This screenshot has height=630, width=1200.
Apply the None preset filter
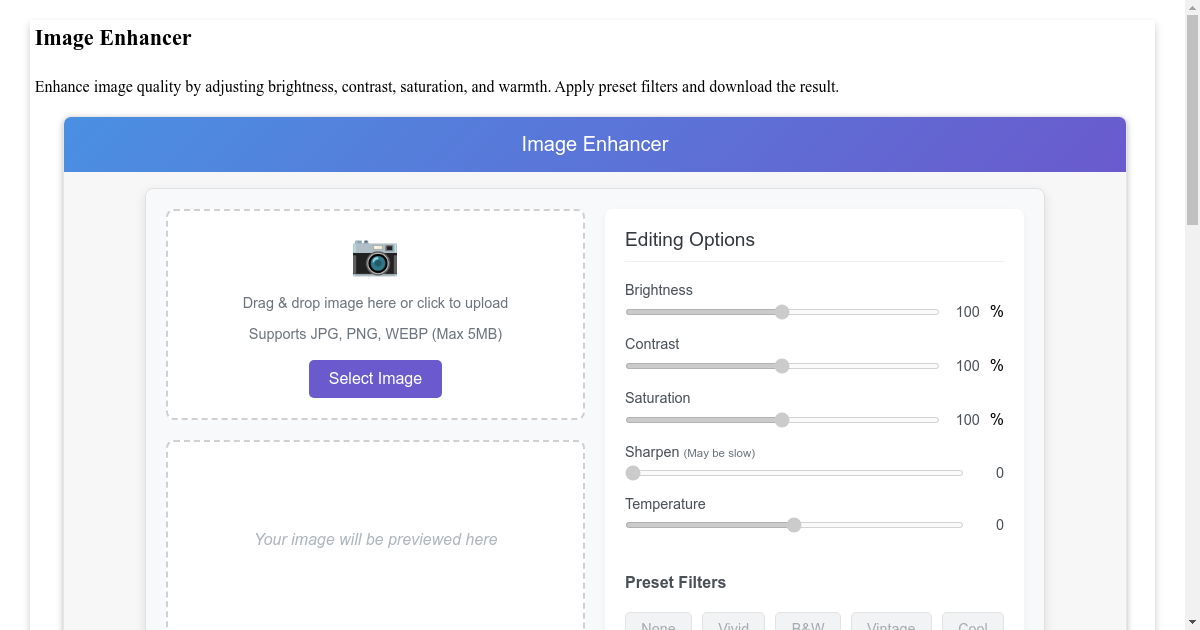(x=658, y=624)
